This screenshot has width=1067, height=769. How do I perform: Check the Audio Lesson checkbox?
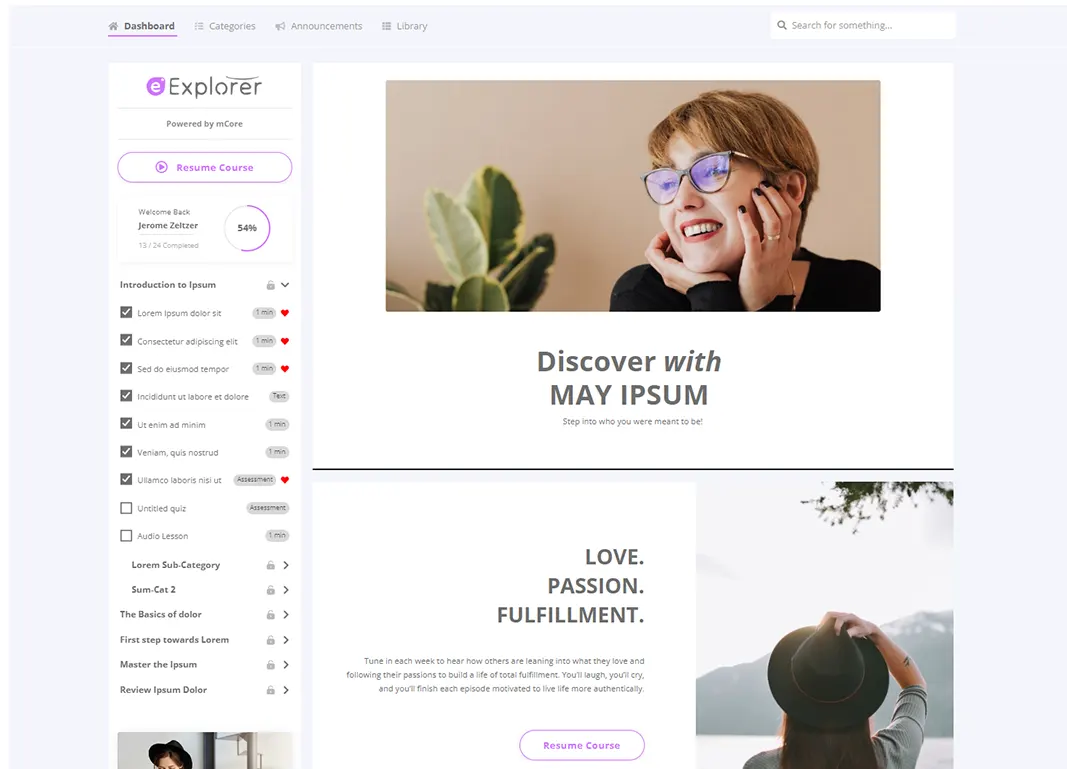pyautogui.click(x=126, y=536)
